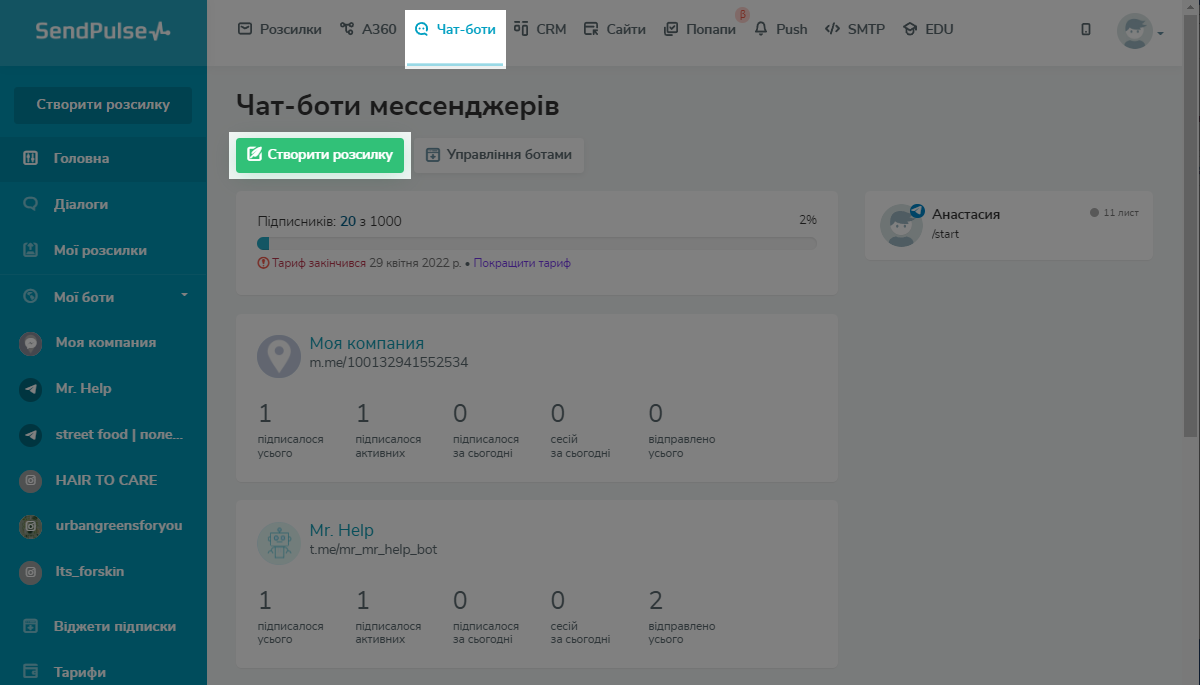The width and height of the screenshot is (1200, 685).
Task: Open the Анастасия conversation
Action: click(1009, 225)
